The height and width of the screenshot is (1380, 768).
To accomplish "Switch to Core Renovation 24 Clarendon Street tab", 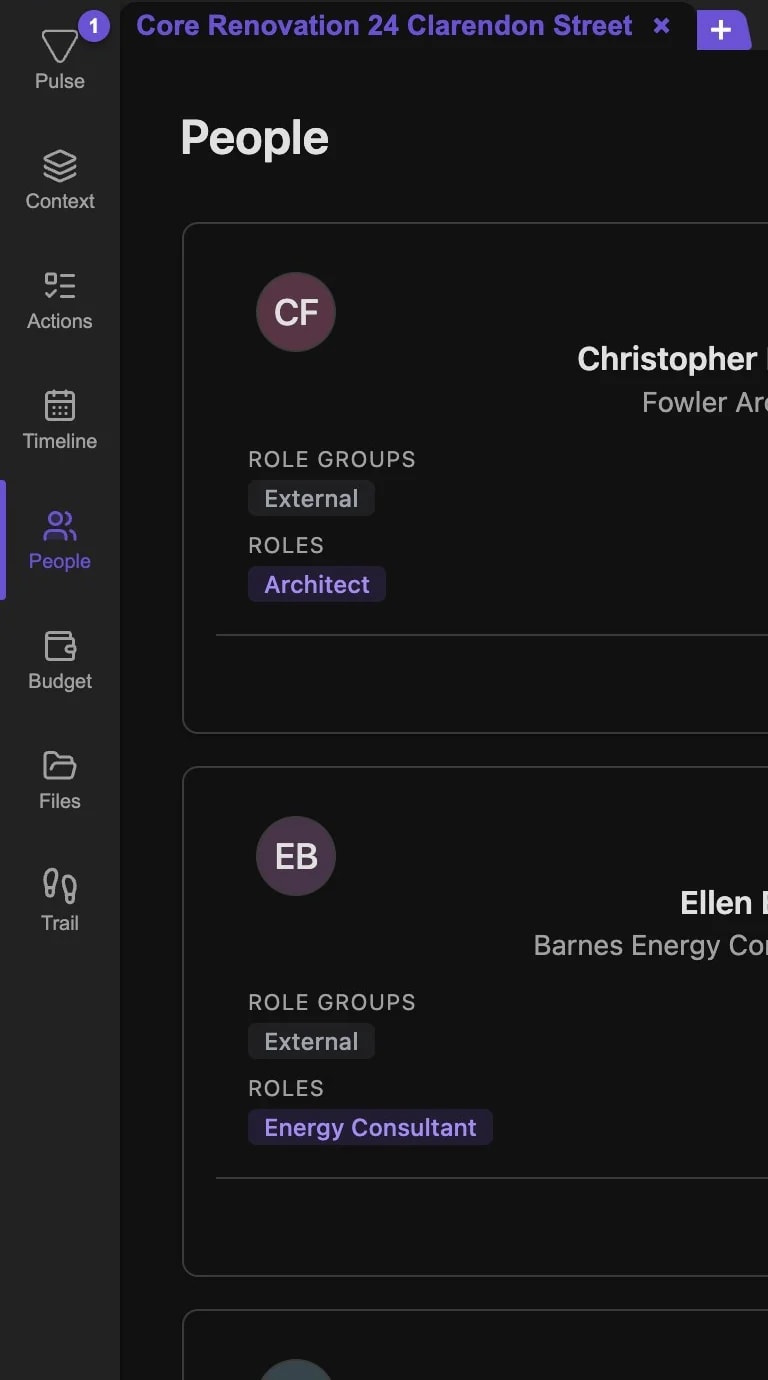I will 384,26.
